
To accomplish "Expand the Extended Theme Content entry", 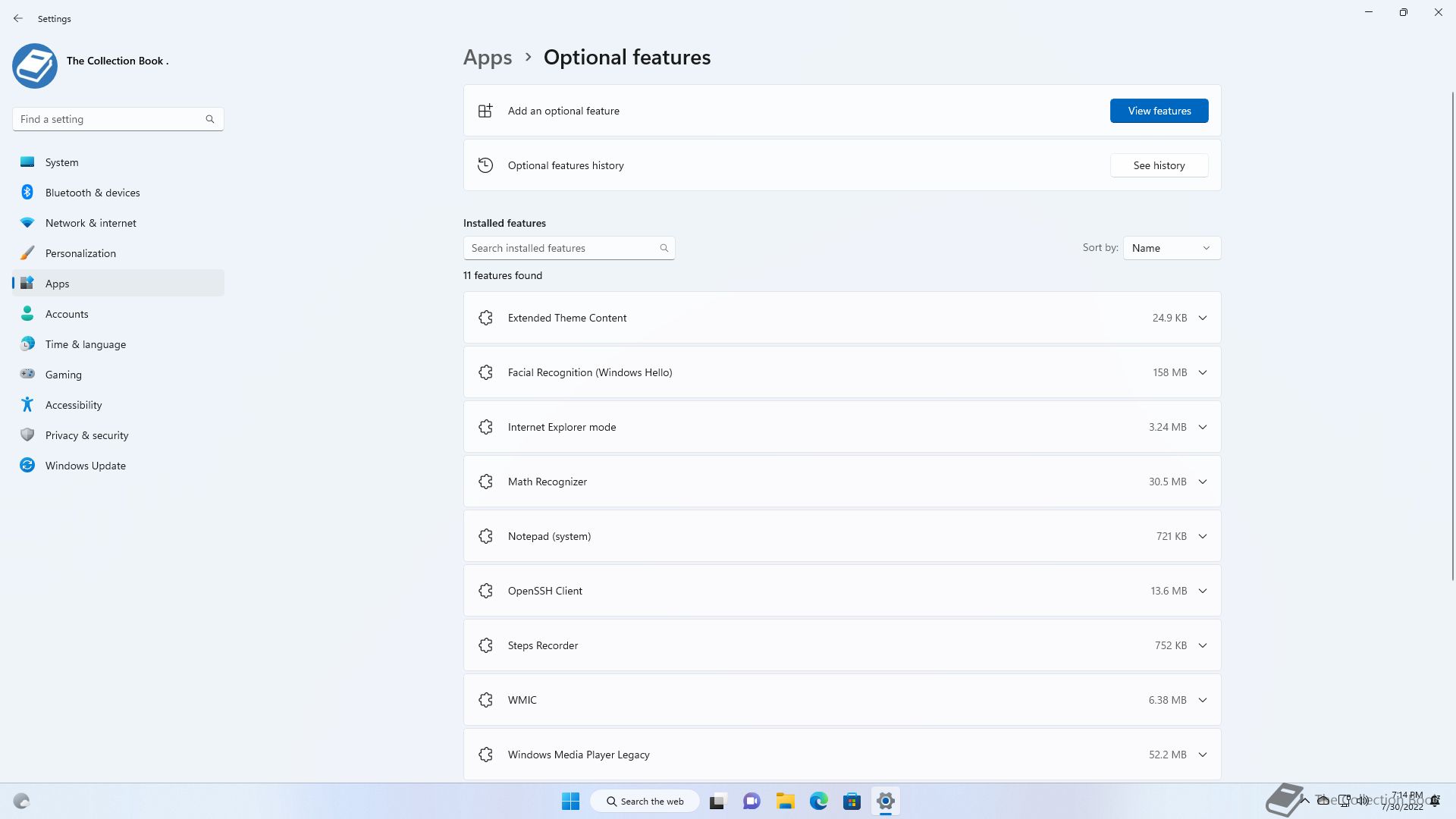I will click(1203, 318).
